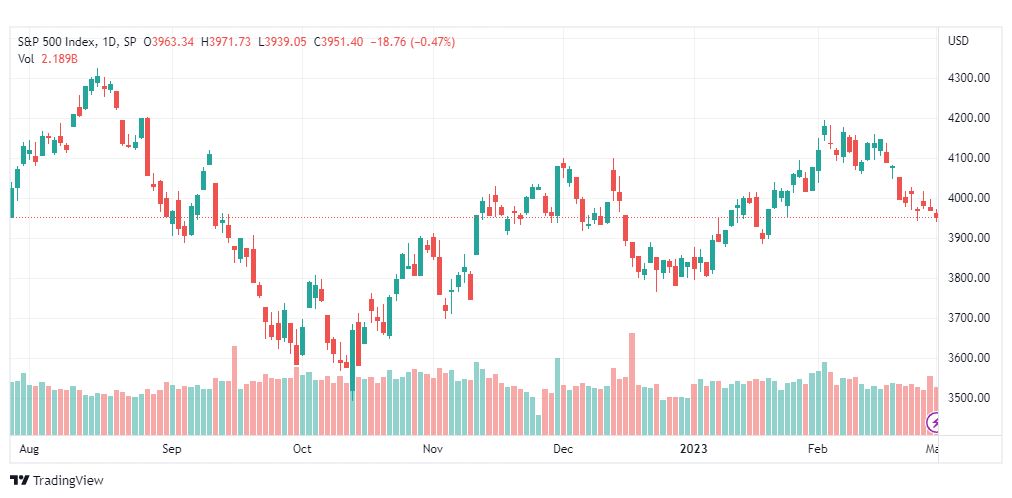
Task: Select the Oct marker on time axis
Action: click(302, 450)
